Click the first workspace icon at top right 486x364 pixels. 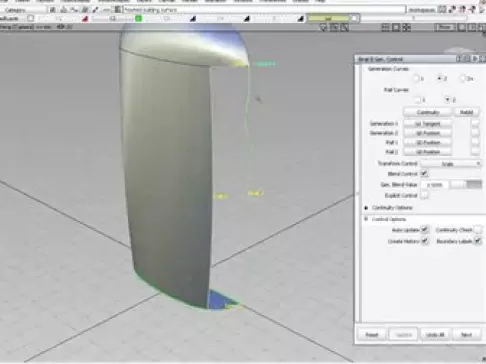pyautogui.click(x=442, y=10)
